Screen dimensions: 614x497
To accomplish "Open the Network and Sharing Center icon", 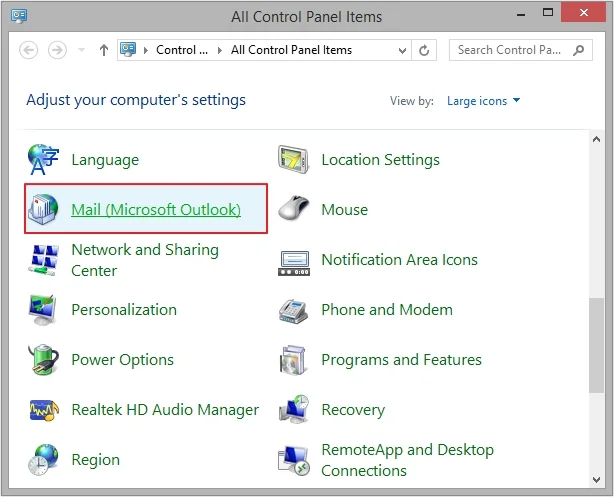I will pyautogui.click(x=43, y=260).
